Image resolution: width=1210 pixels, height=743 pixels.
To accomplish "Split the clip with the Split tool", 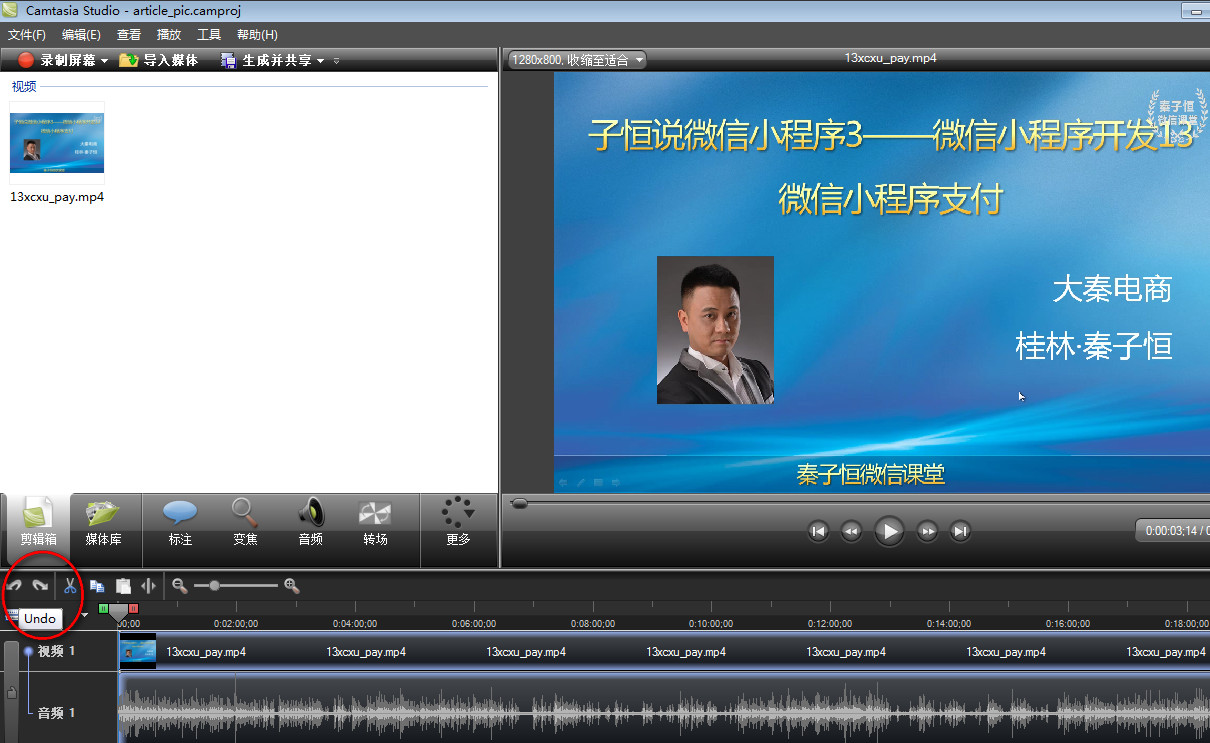I will coord(149,586).
